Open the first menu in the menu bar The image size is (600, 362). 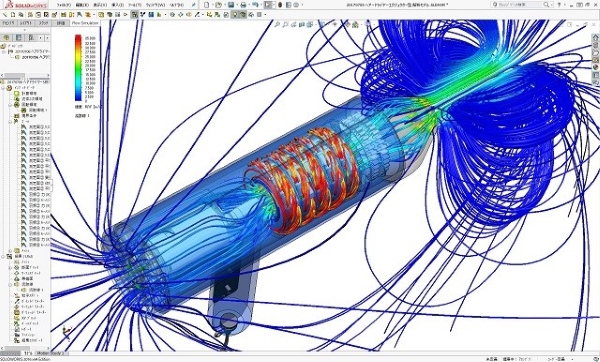coord(64,5)
